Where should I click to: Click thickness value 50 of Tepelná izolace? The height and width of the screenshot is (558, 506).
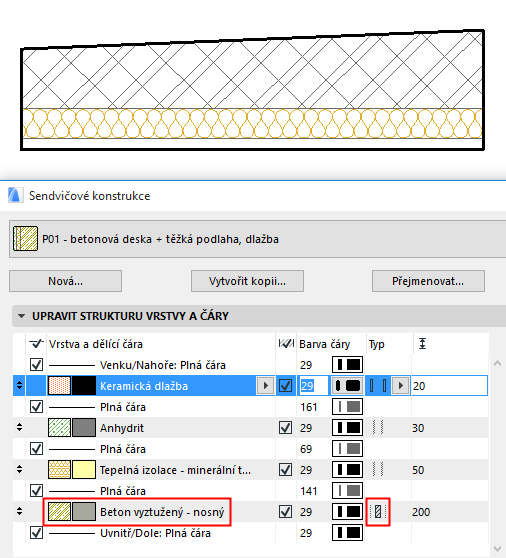[418, 470]
